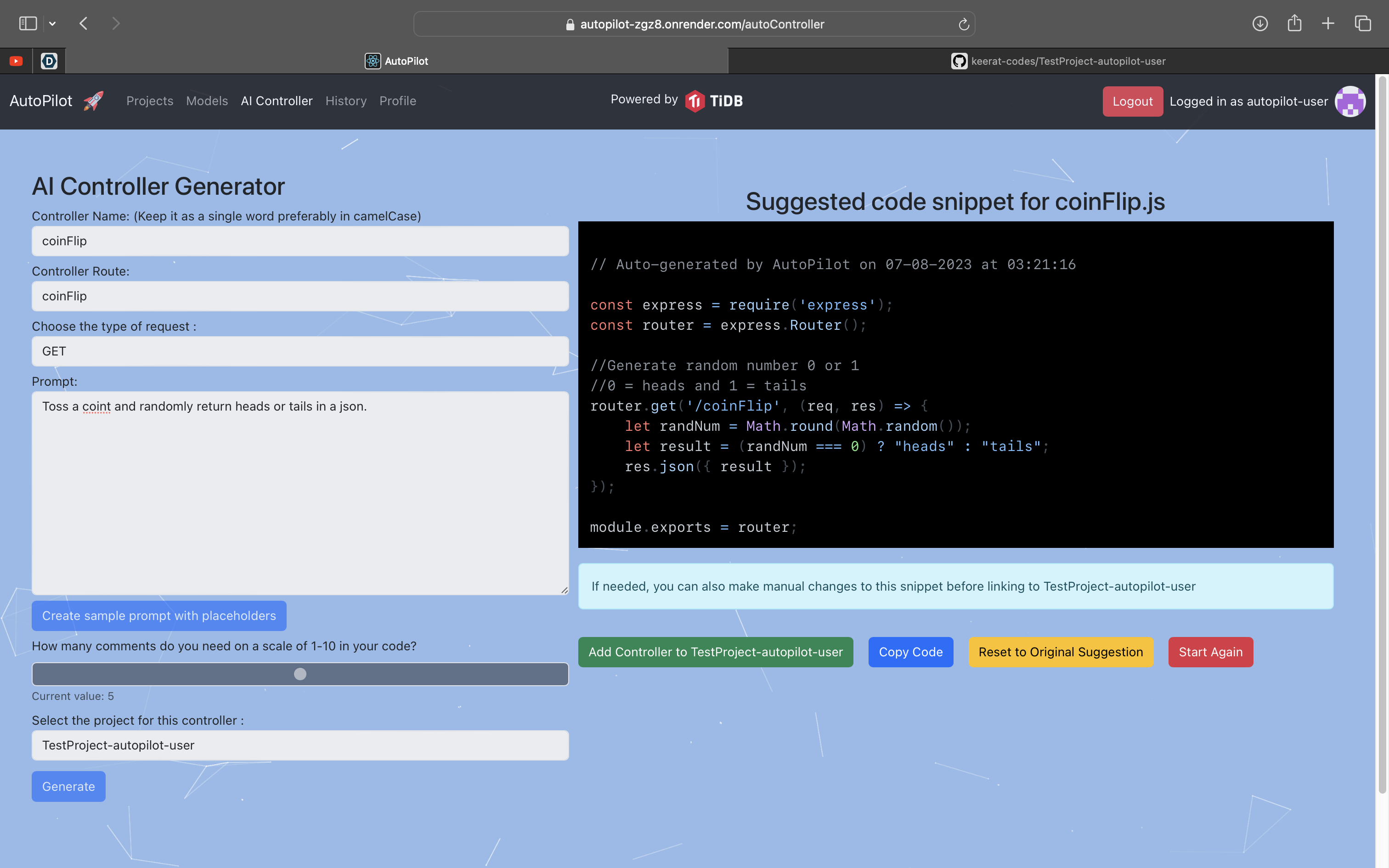Click the comments scale slider handle

(x=300, y=674)
